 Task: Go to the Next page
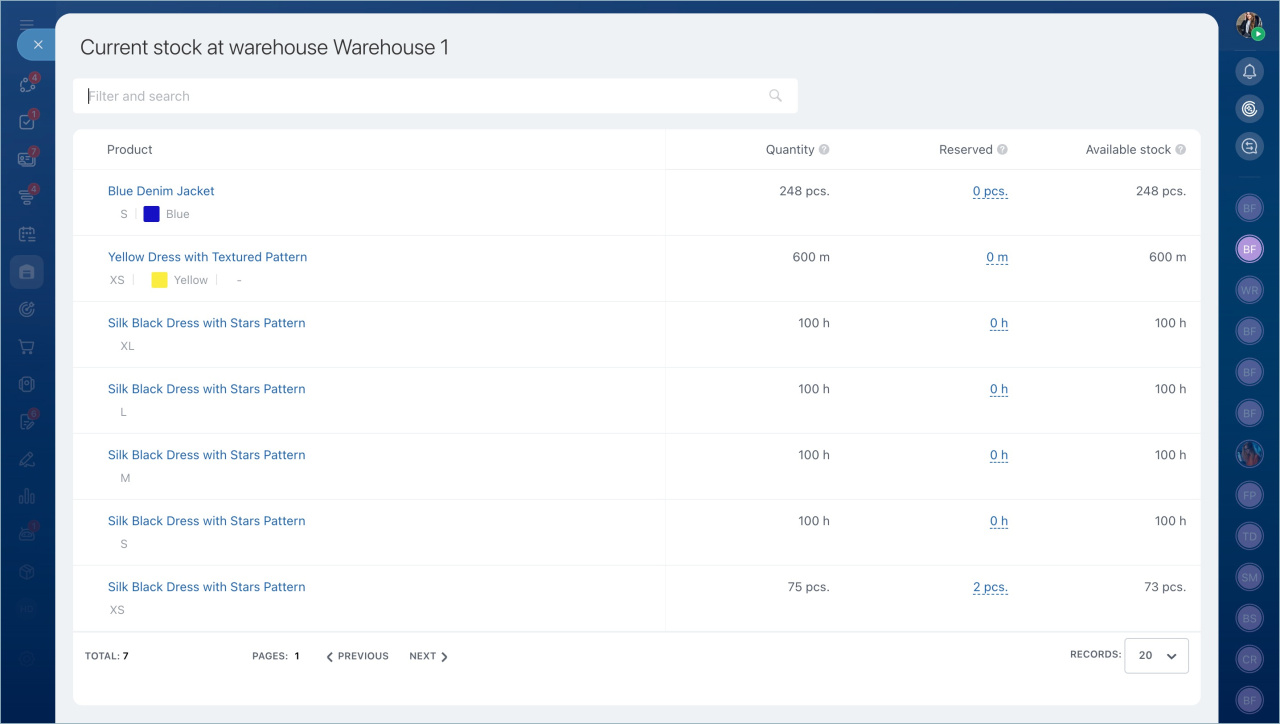coord(428,656)
